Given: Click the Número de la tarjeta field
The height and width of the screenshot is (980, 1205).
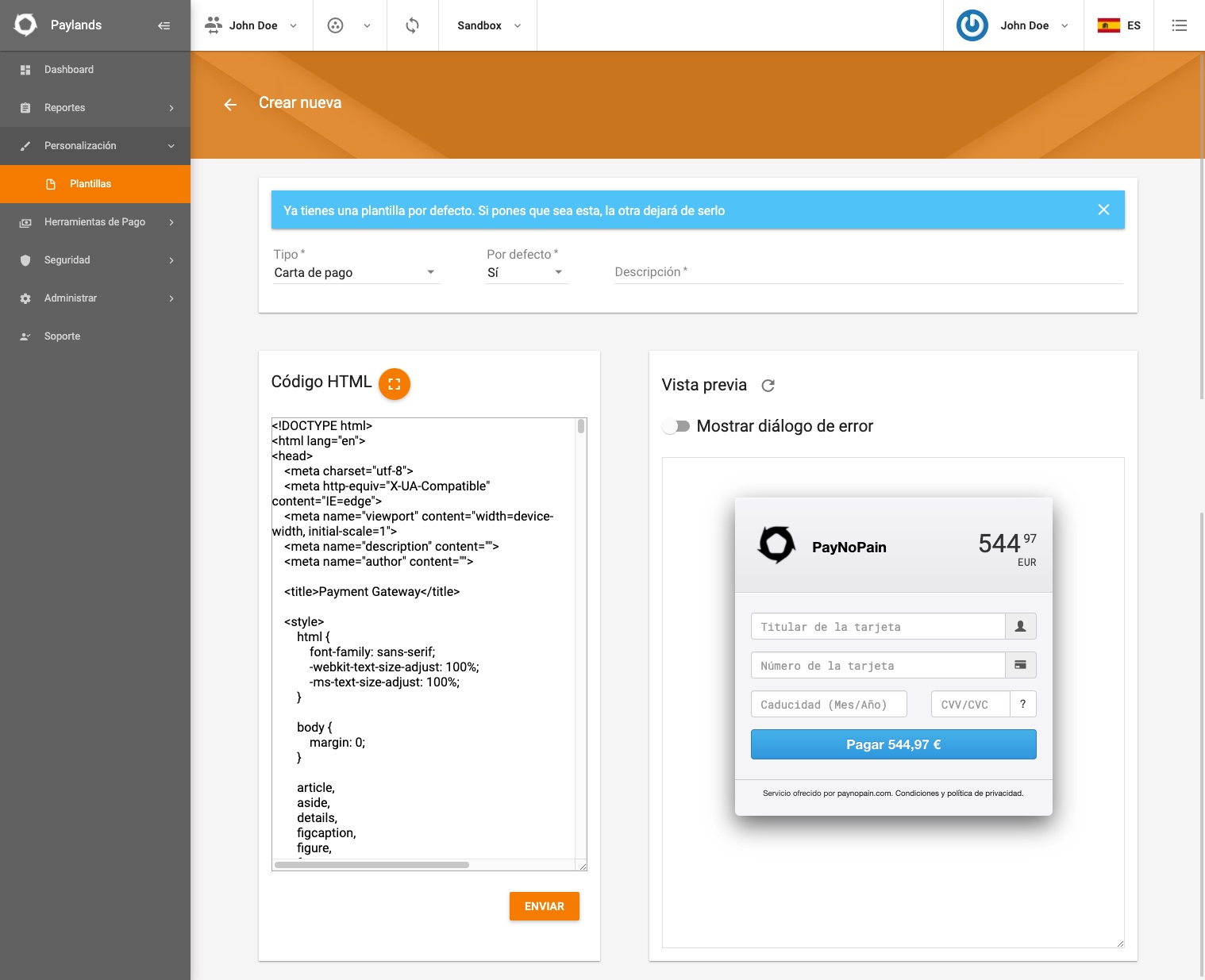Looking at the screenshot, I should [x=878, y=666].
